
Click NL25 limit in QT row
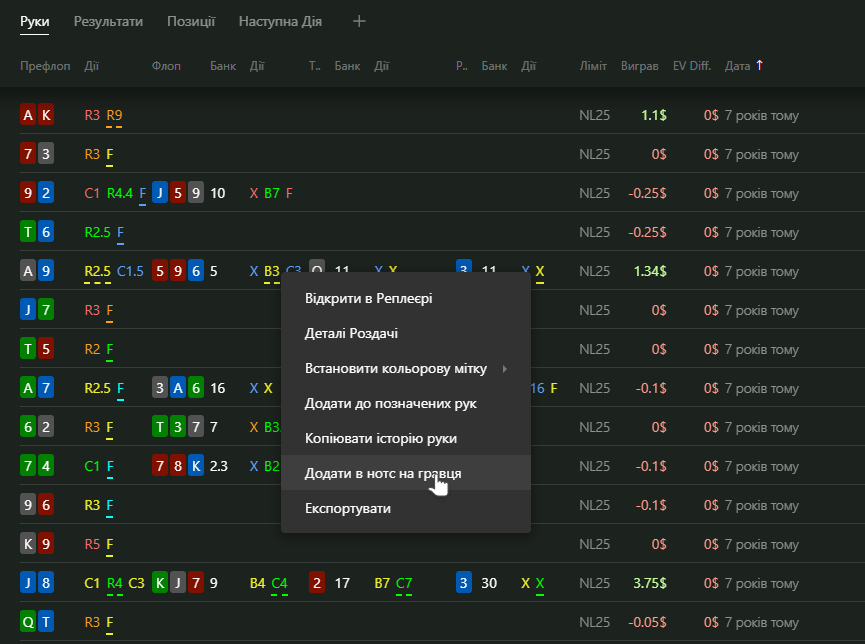594,622
